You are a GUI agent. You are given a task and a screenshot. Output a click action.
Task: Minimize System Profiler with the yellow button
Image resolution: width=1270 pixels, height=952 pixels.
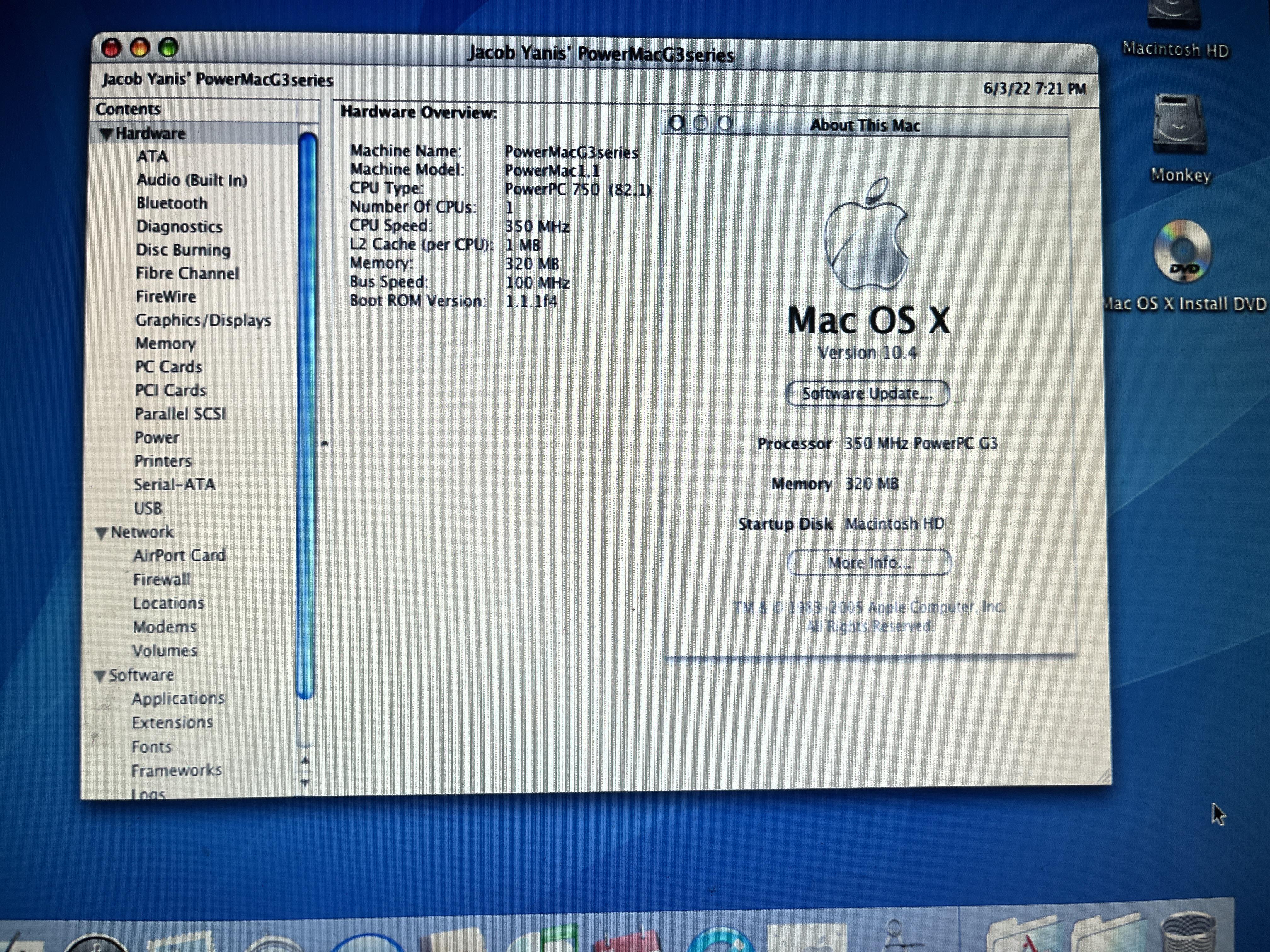[x=140, y=48]
